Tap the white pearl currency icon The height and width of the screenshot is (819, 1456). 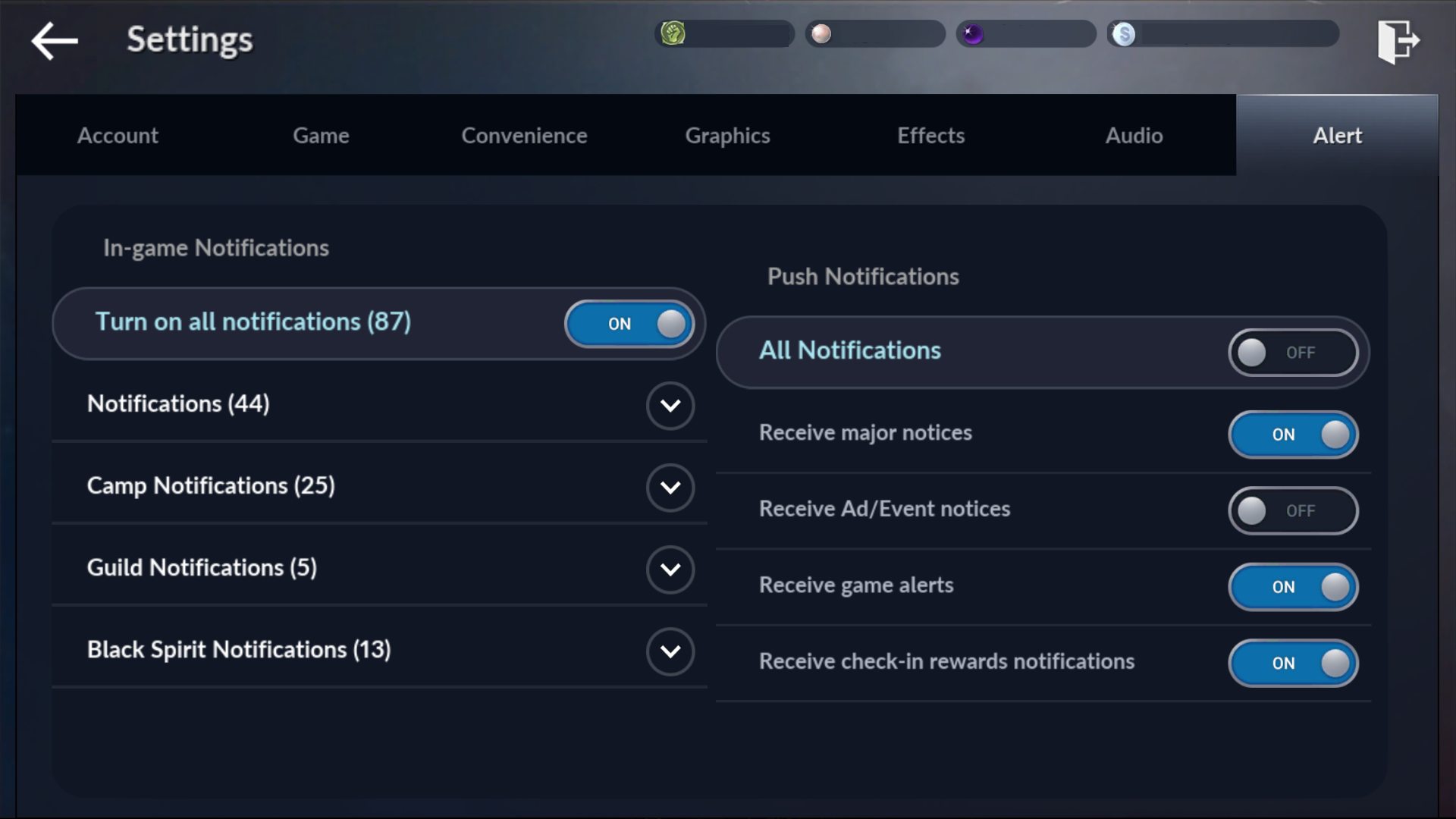[821, 34]
